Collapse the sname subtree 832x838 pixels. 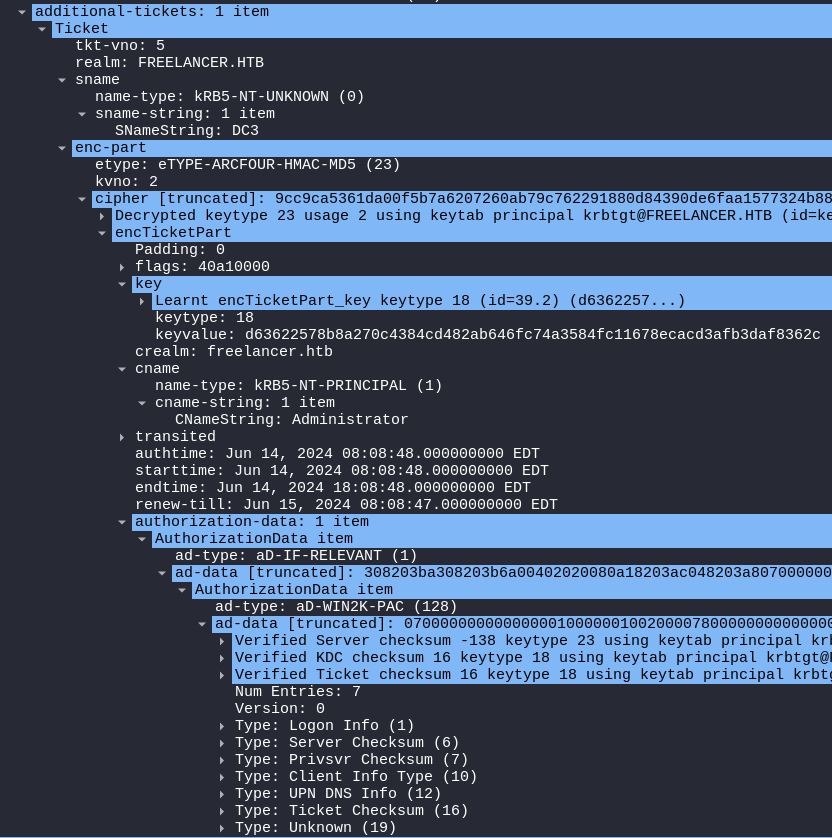[62, 80]
